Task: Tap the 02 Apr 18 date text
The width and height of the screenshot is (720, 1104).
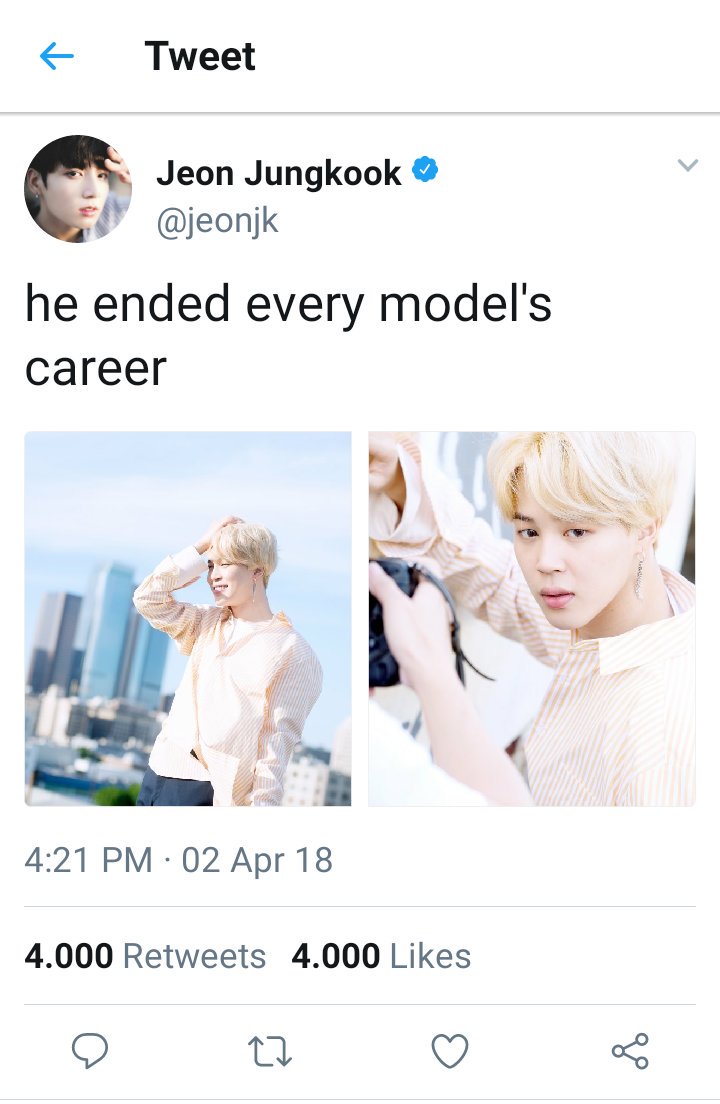Action: pos(258,860)
